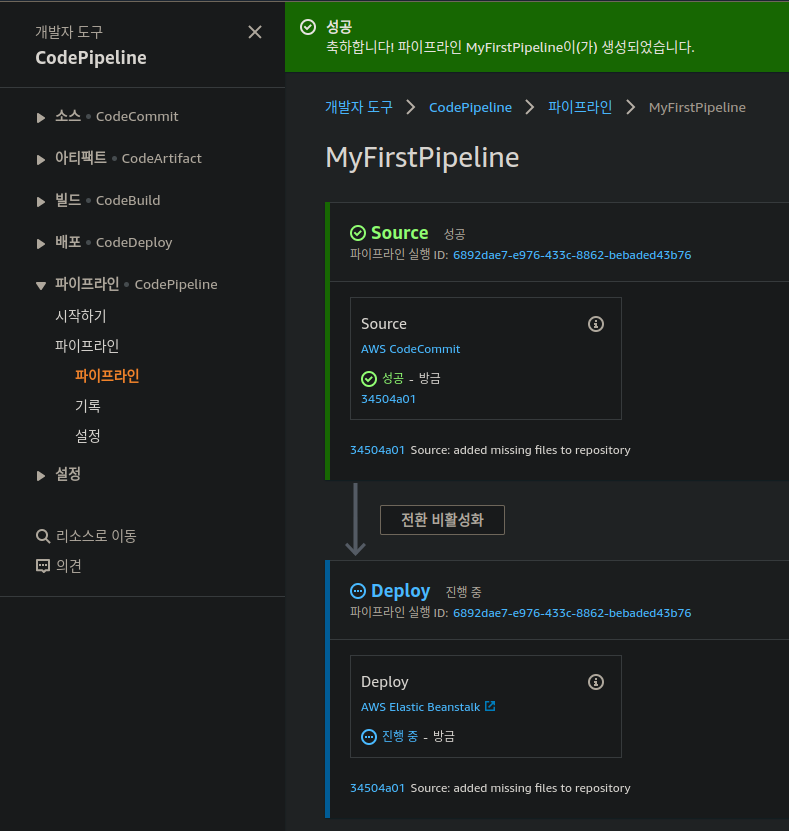
Task: Open 리소스로 이동 resource search
Action: 96,536
